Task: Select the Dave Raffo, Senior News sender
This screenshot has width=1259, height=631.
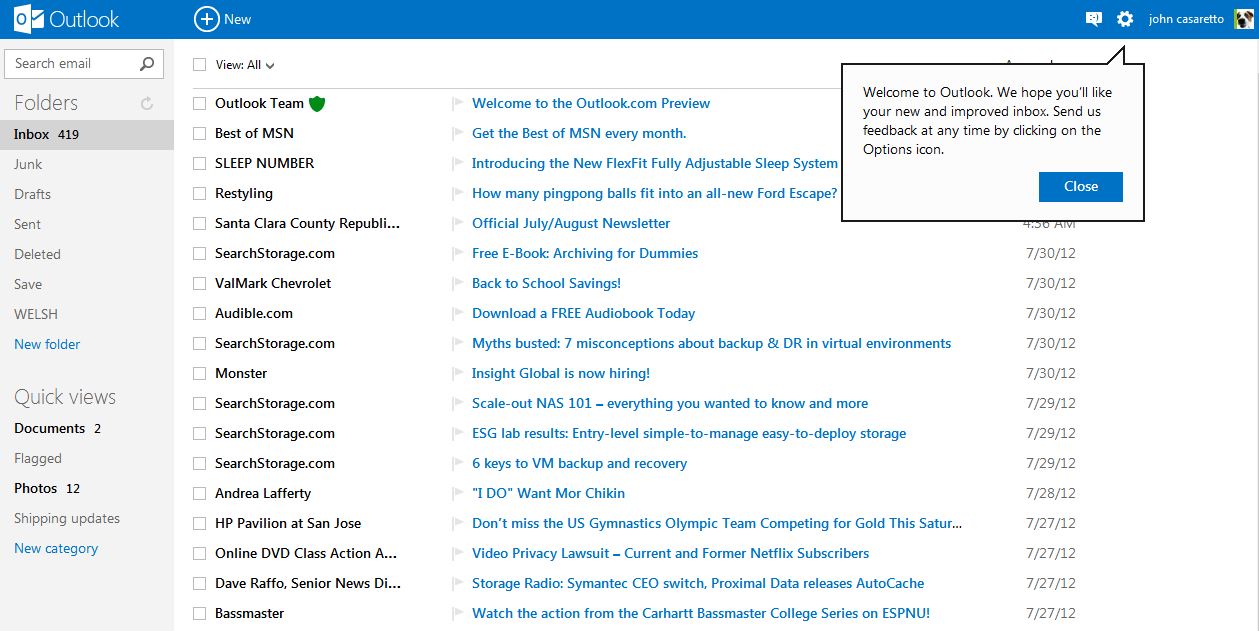Action: [307, 583]
